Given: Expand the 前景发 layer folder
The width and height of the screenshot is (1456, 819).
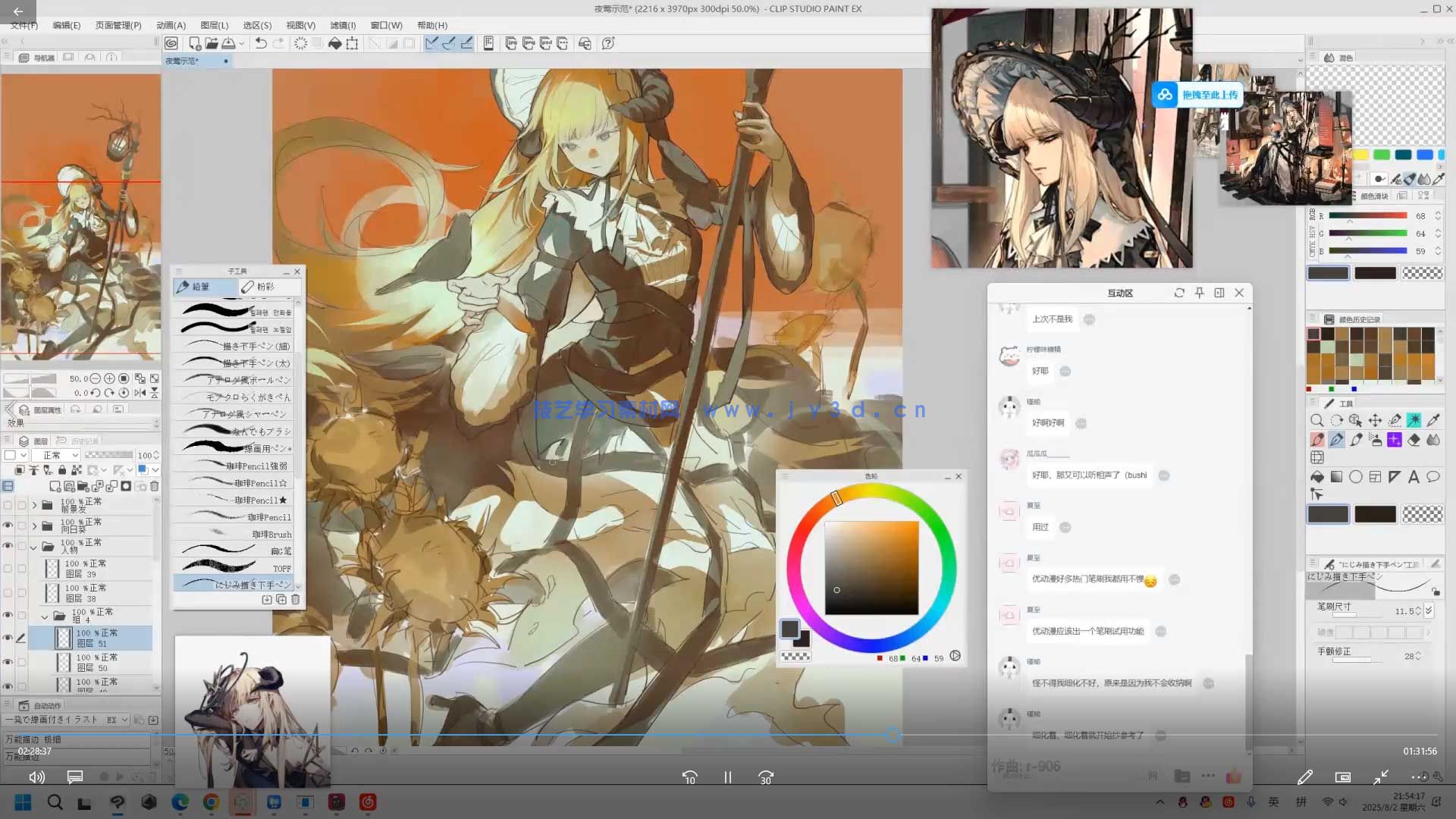Looking at the screenshot, I should pyautogui.click(x=34, y=505).
